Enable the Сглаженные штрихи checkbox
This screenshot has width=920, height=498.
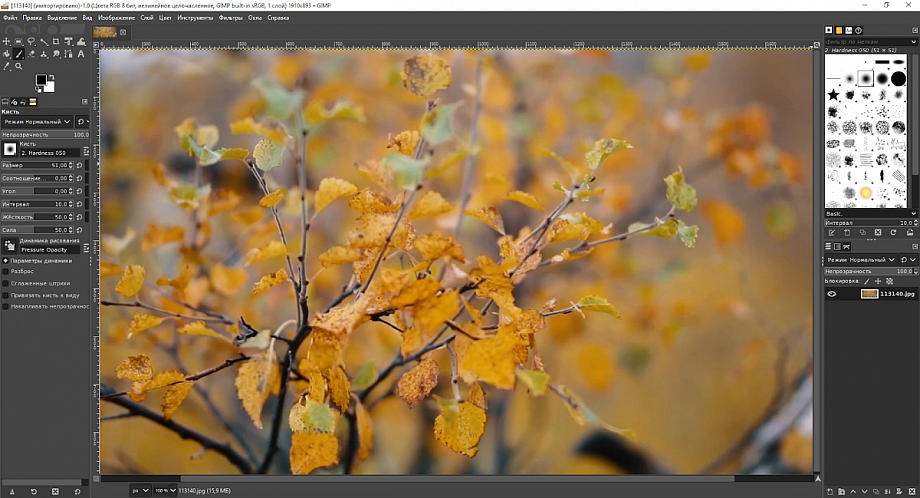tap(5, 283)
